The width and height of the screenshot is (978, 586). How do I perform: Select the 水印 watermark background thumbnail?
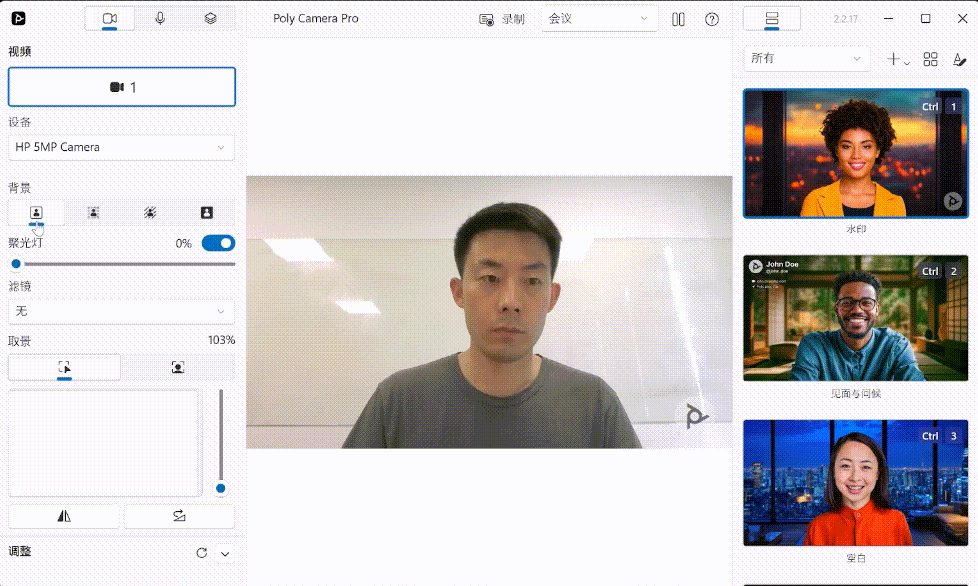pyautogui.click(x=855, y=153)
